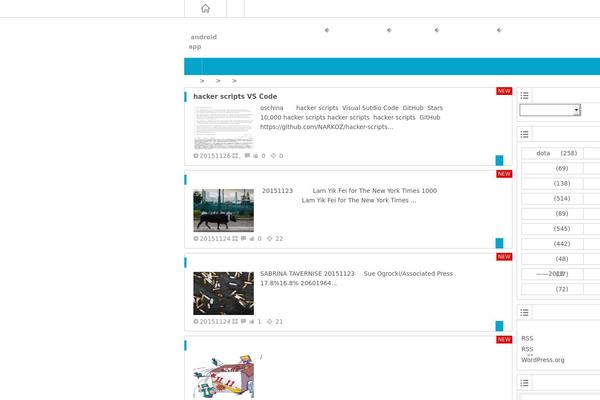
Task: Click the views icon on hacker scripts post
Action: pos(273,156)
